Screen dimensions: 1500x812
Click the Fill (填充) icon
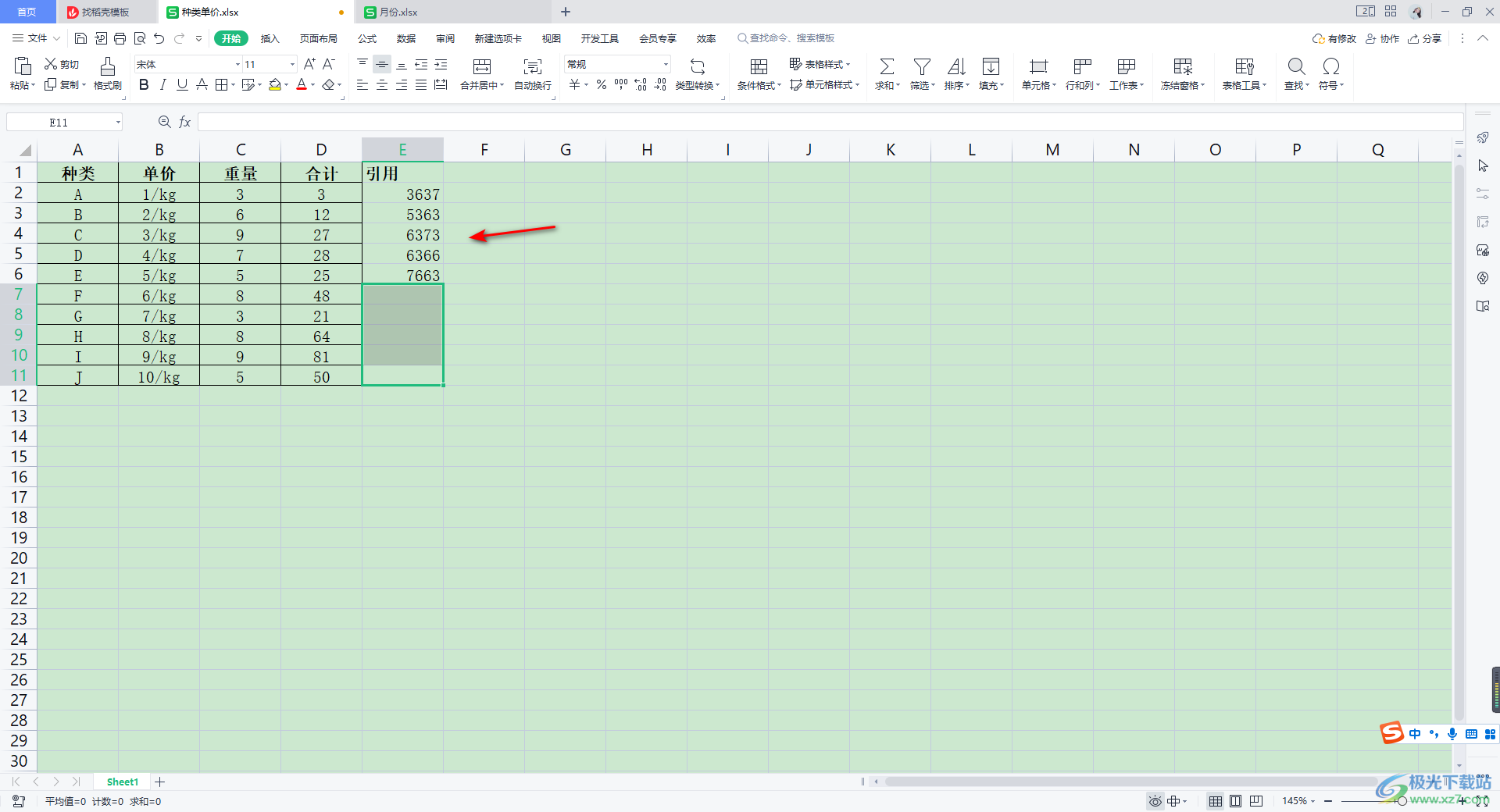(991, 66)
